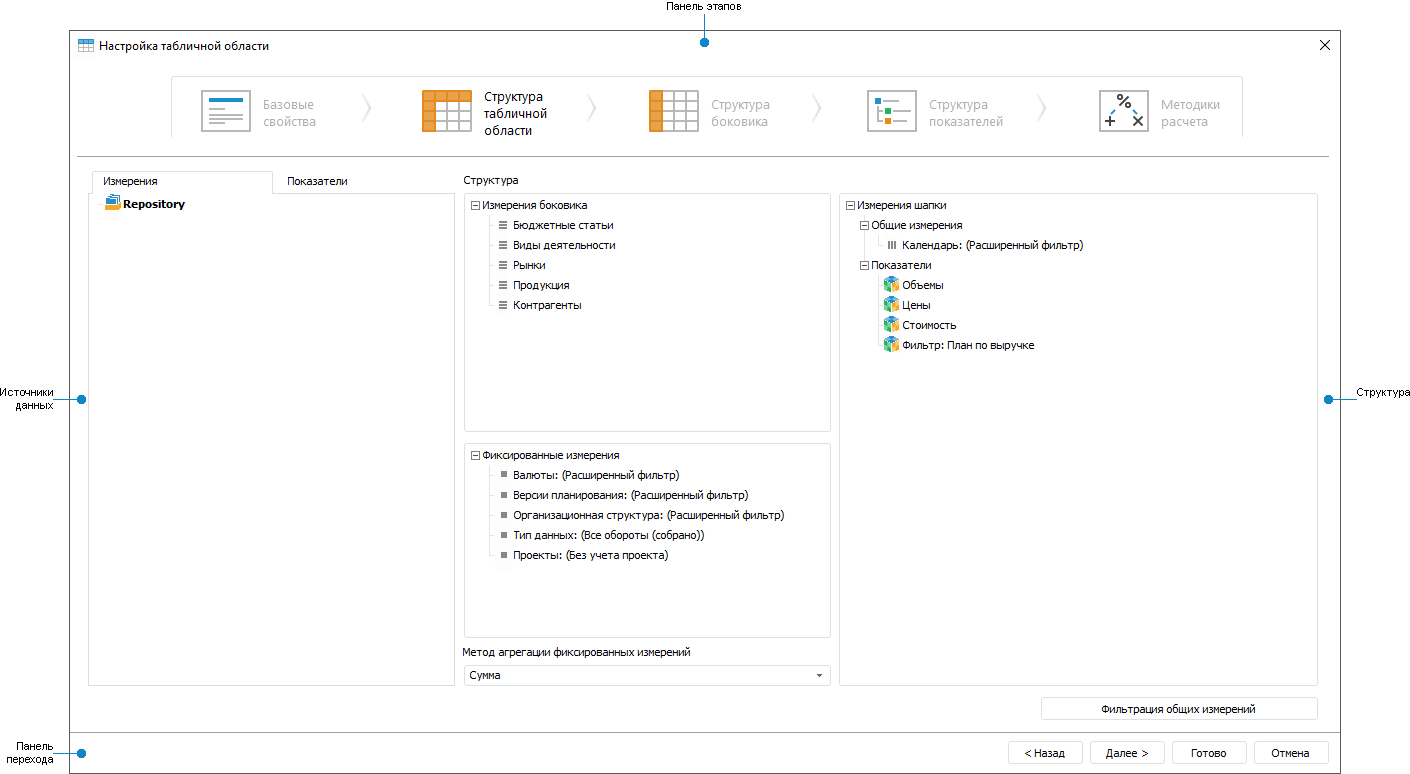
Task: Collapse the Измерения боковика tree node
Action: point(475,205)
